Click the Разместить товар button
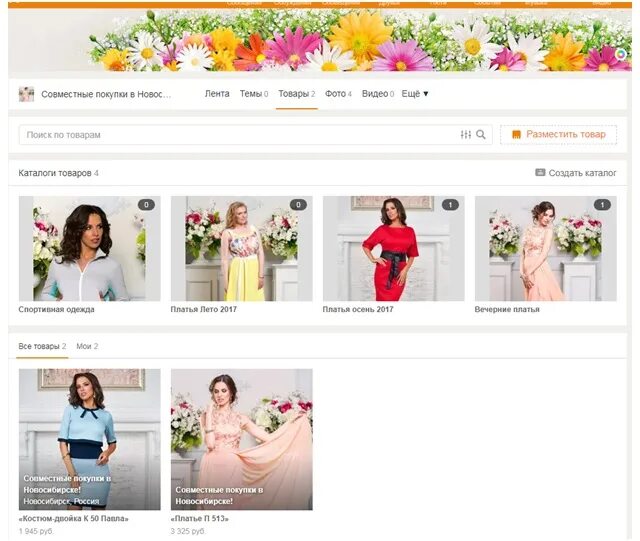Viewport: 640px width, 541px height. pos(558,134)
